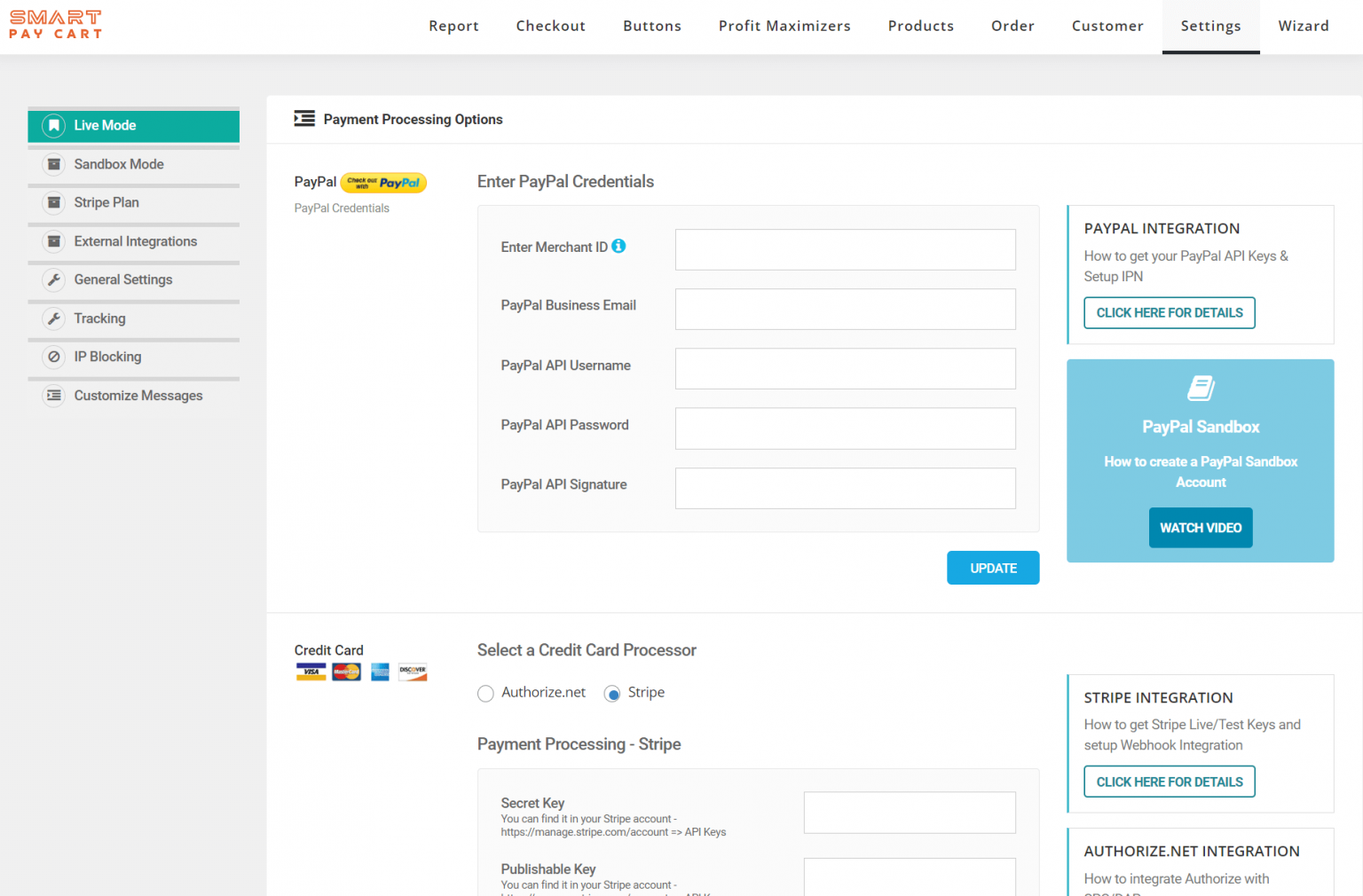Click the Check out with PayPal badge
This screenshot has height=896, width=1363.
click(383, 182)
